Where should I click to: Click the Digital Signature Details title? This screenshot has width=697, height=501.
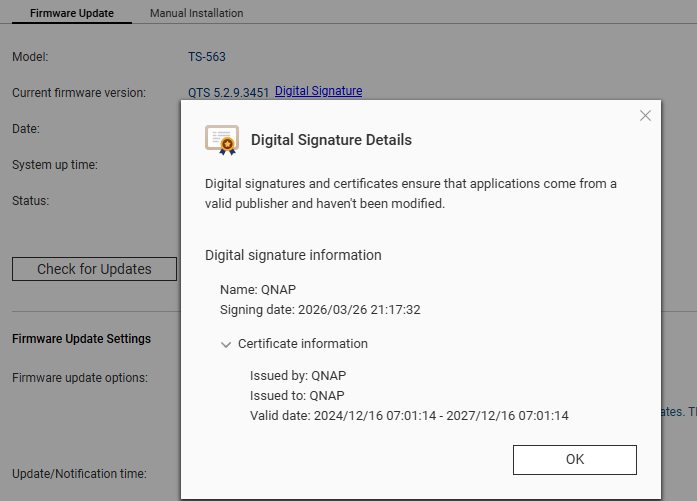(x=331, y=140)
